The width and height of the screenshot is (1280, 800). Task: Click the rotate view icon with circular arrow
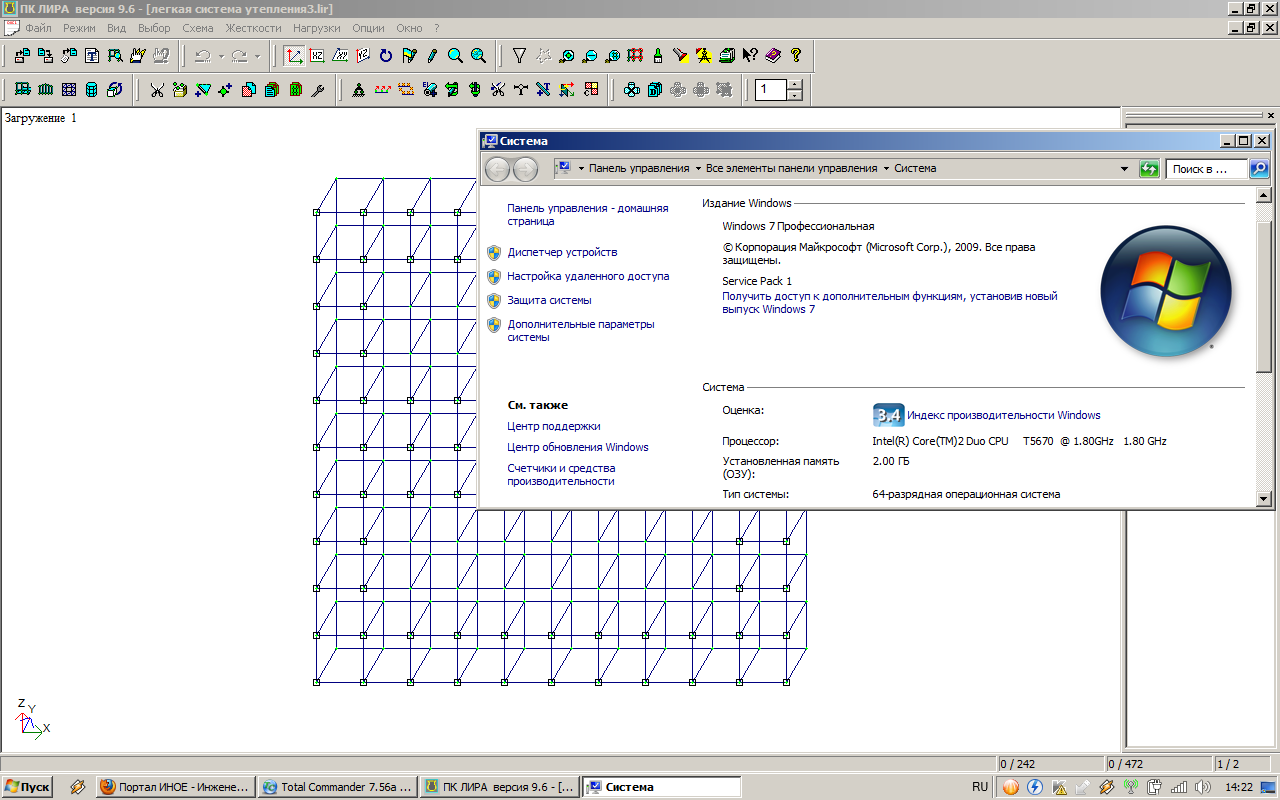coord(386,56)
